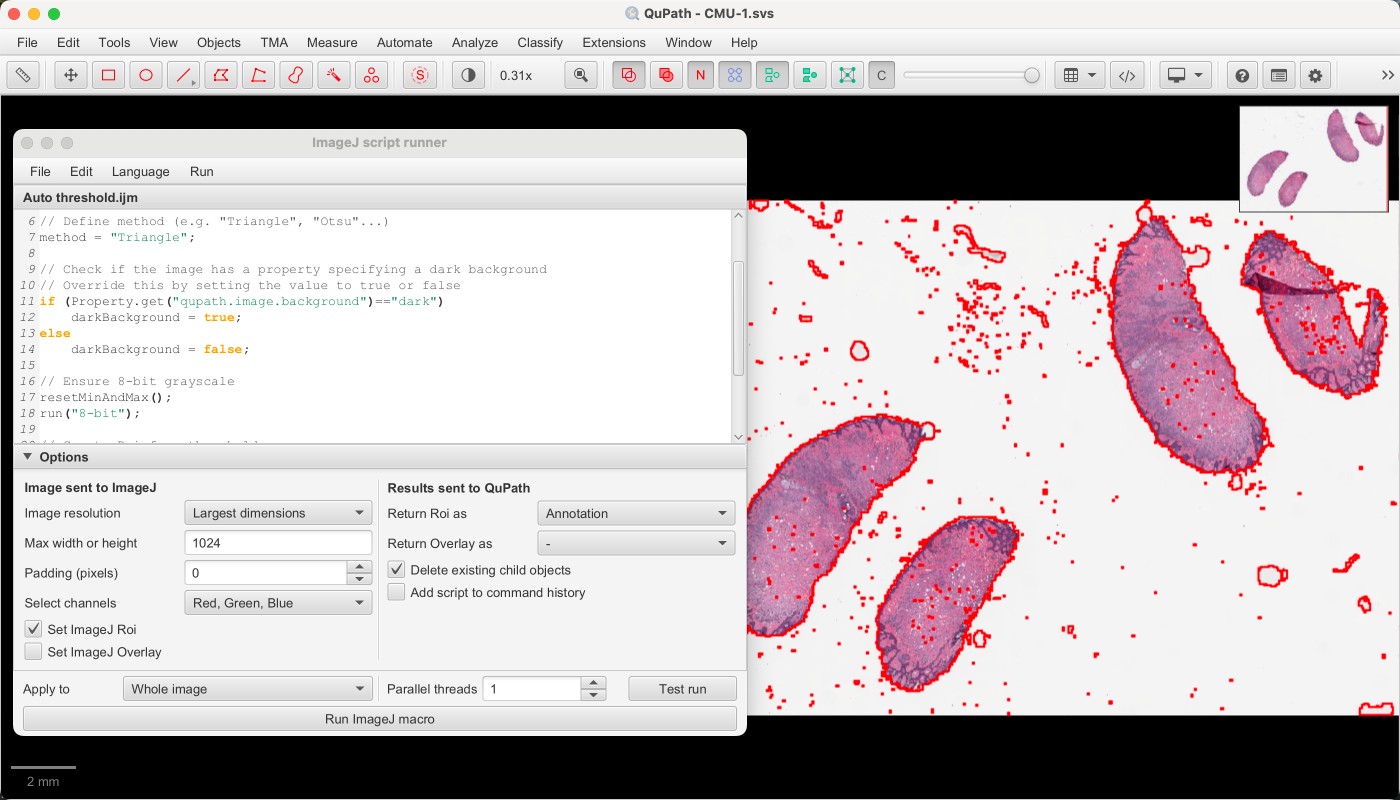The width and height of the screenshot is (1400, 800).
Task: Toggle pixel classification overlay C
Action: click(881, 75)
